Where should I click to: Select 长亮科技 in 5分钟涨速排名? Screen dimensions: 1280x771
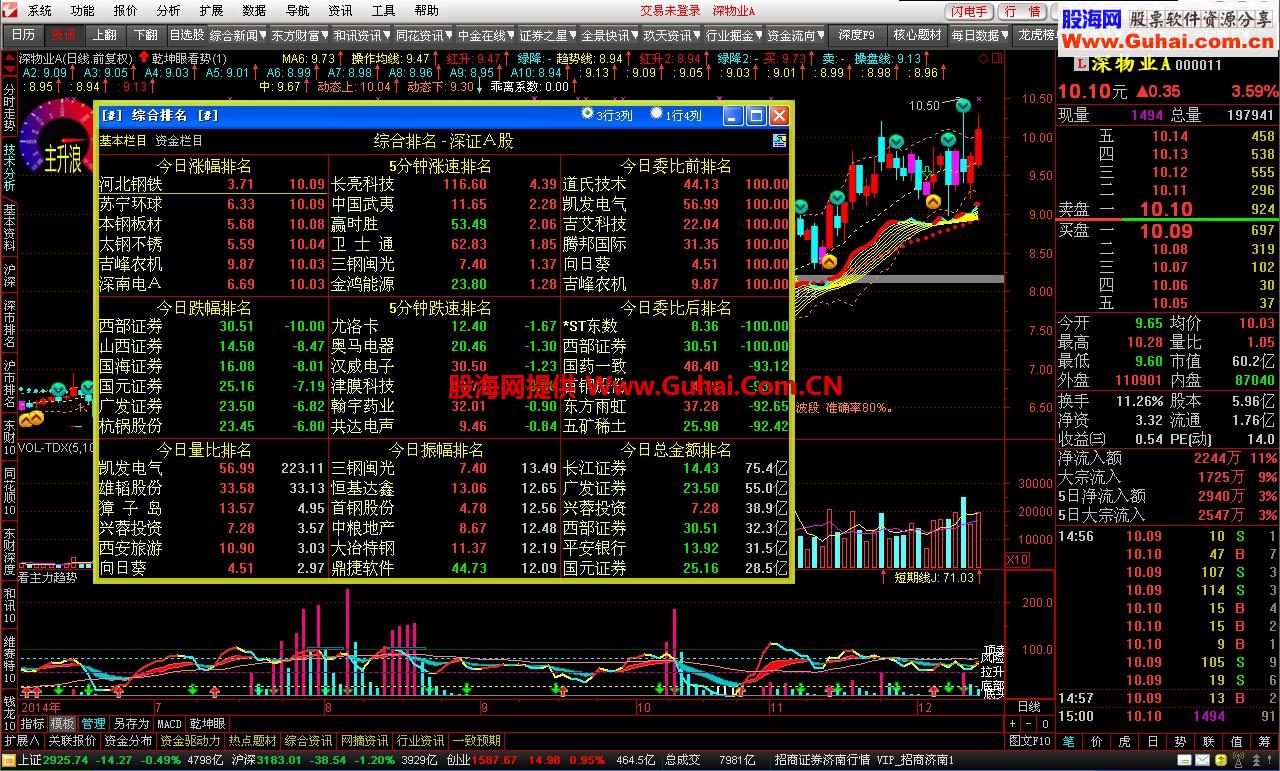pos(362,184)
